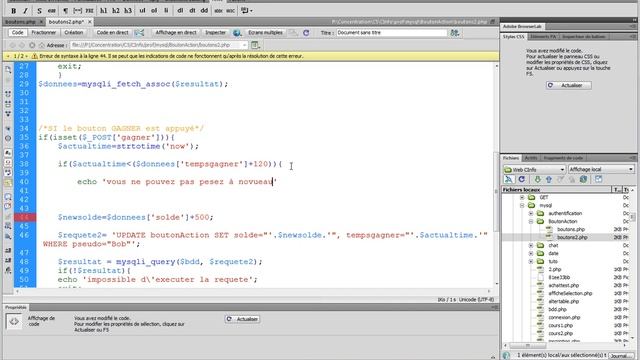Viewport: 640px width, 360px height.
Task: Insert Strong (S) tag from toolbar
Action: click(39, 11)
